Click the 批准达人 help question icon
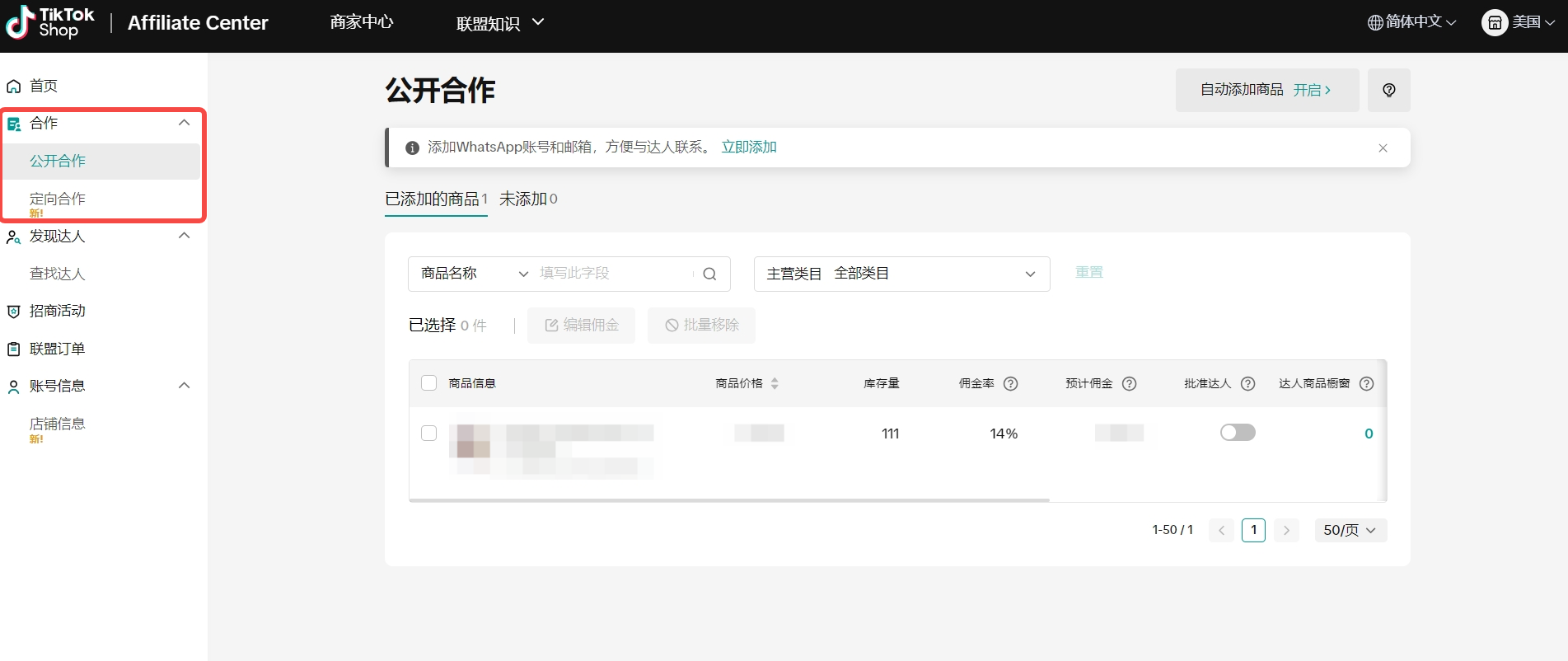This screenshot has height=661, width=1568. (1247, 383)
